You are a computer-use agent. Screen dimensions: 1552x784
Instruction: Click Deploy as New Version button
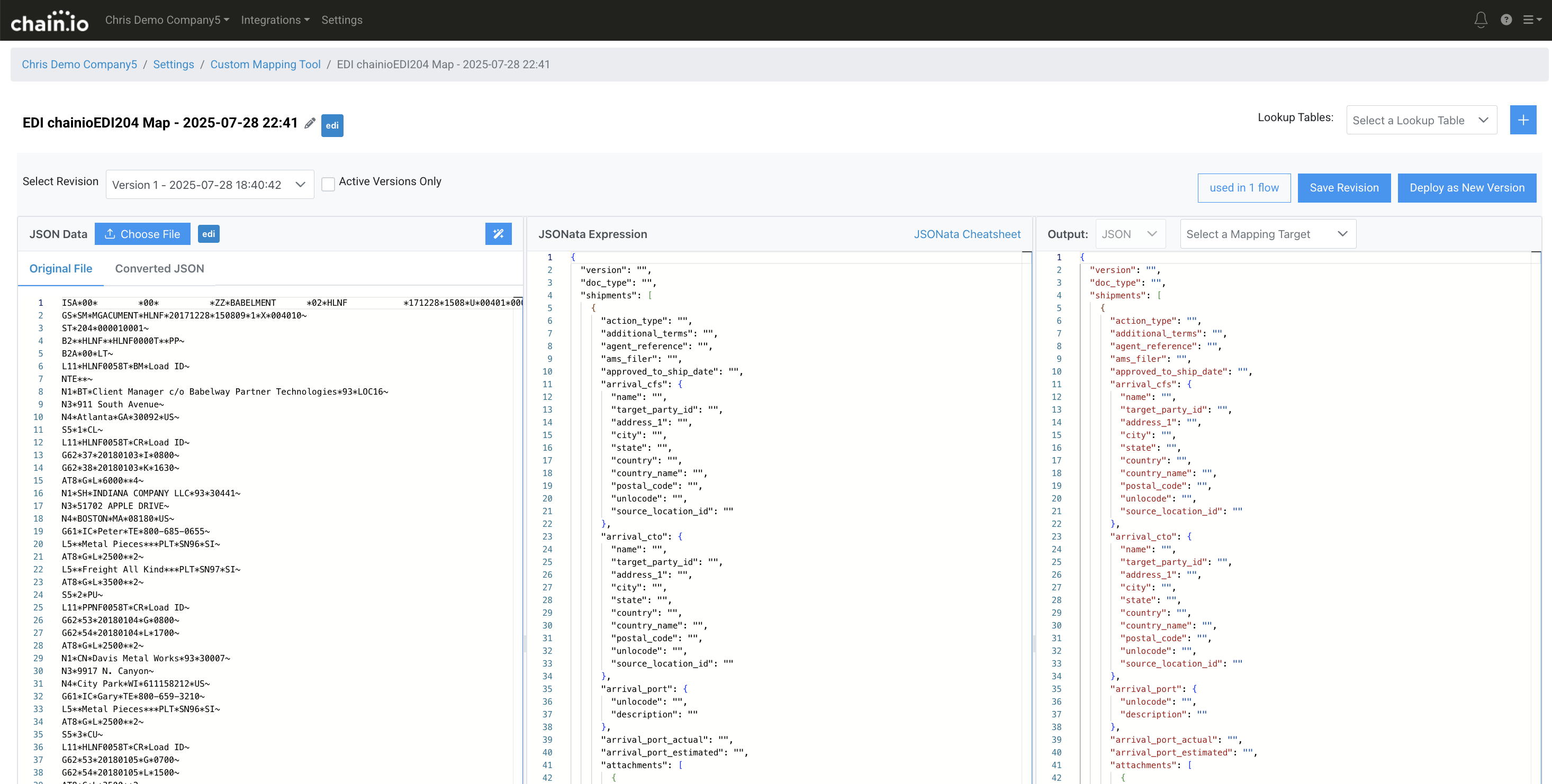[x=1466, y=188]
